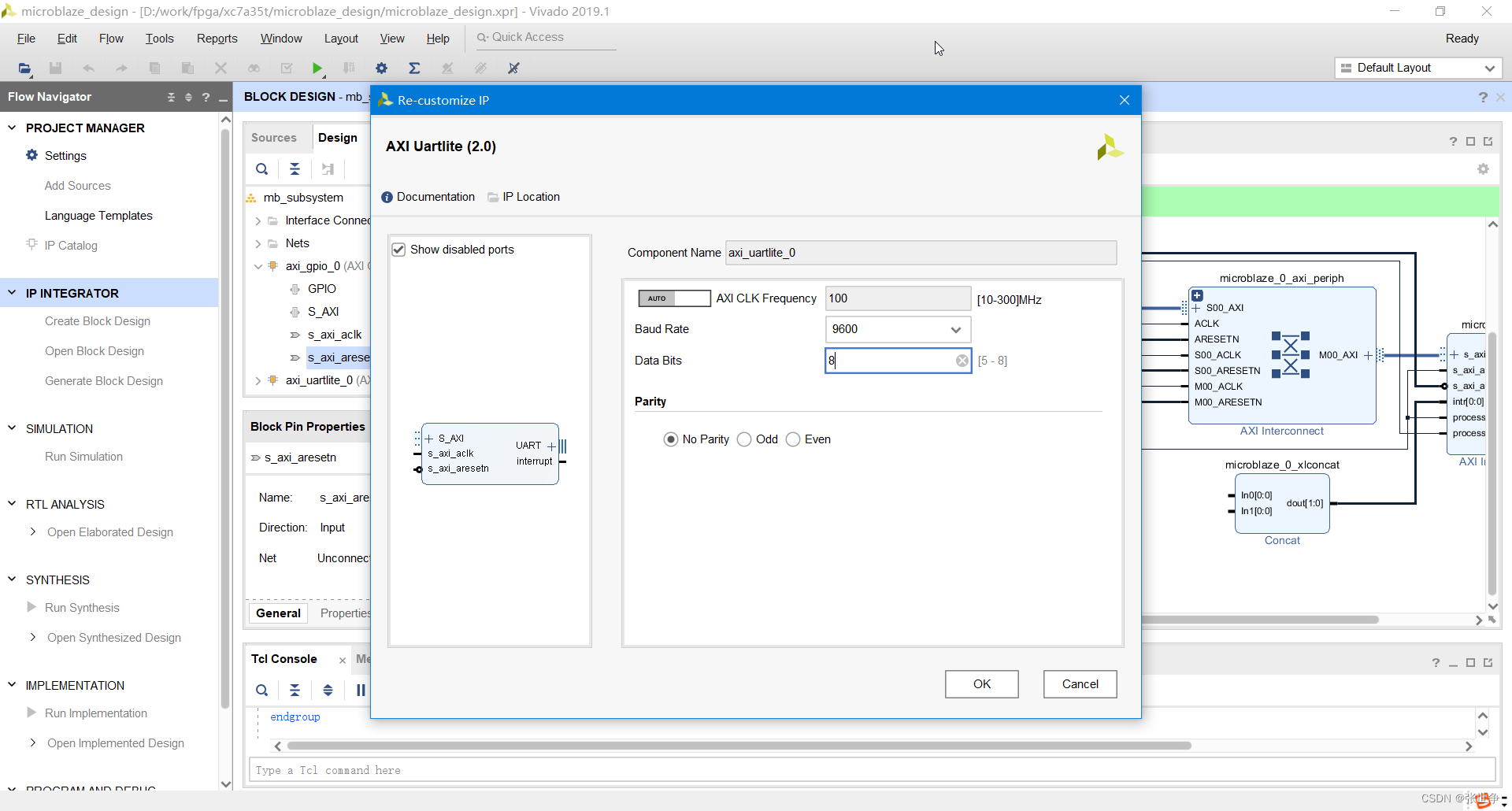Open Flow Navigator help question mark
1512x811 pixels.
pos(206,97)
